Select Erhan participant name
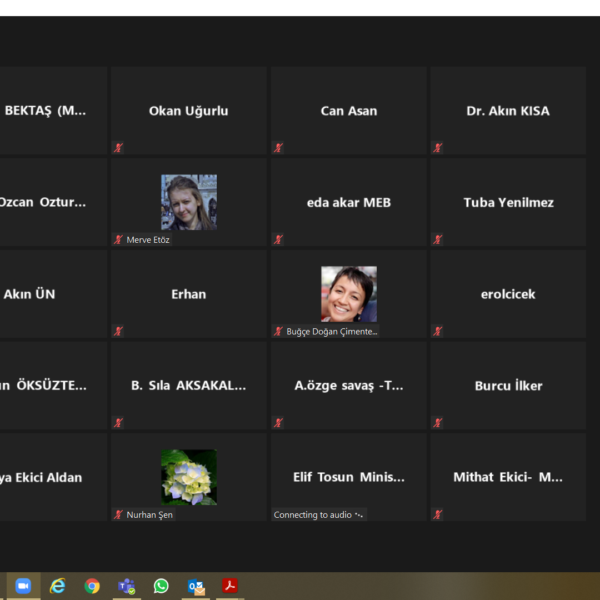 (x=189, y=294)
